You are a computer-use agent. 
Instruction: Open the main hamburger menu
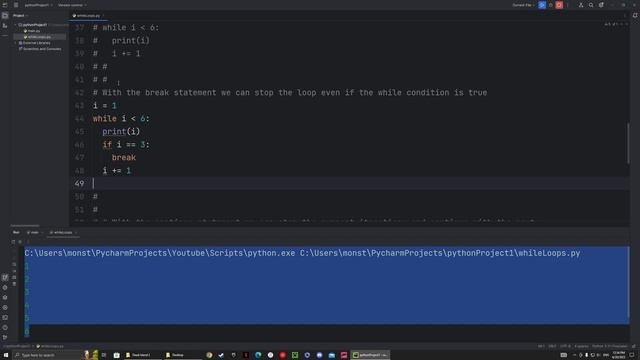click(x=16, y=5)
